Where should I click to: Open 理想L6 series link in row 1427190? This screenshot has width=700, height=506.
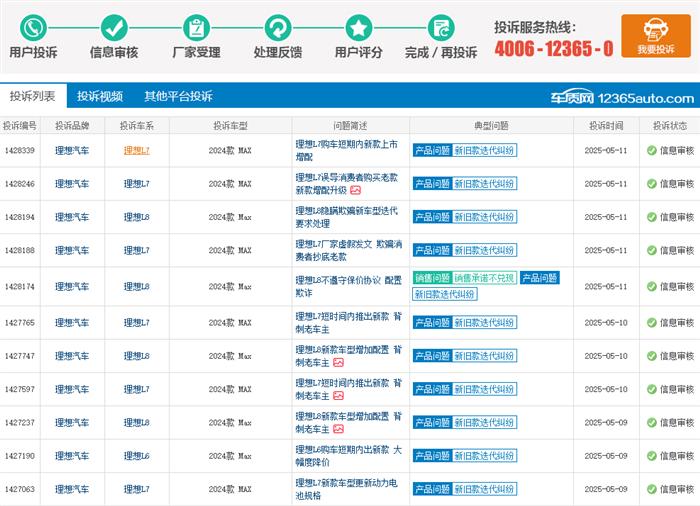[x=137, y=456]
